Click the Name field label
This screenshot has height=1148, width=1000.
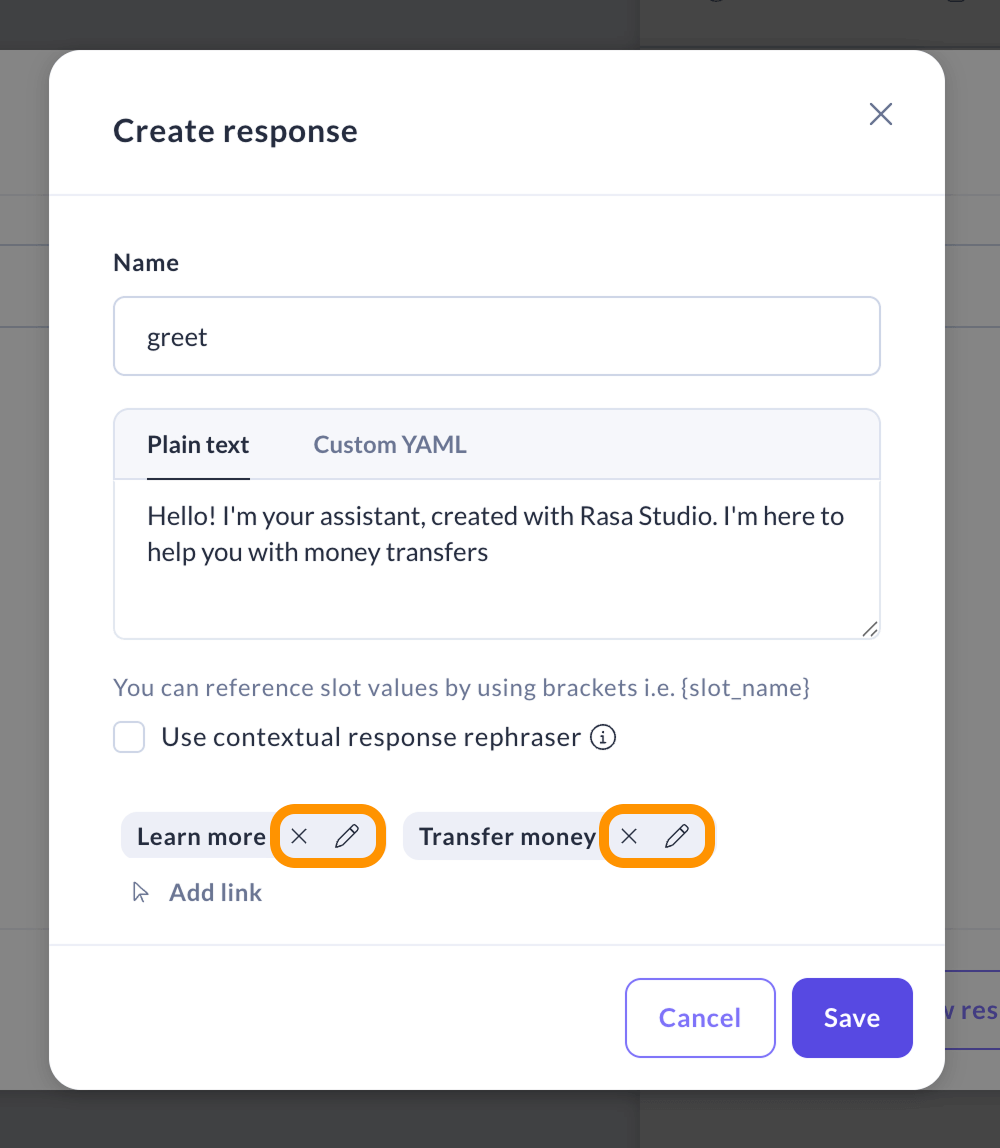(x=146, y=263)
